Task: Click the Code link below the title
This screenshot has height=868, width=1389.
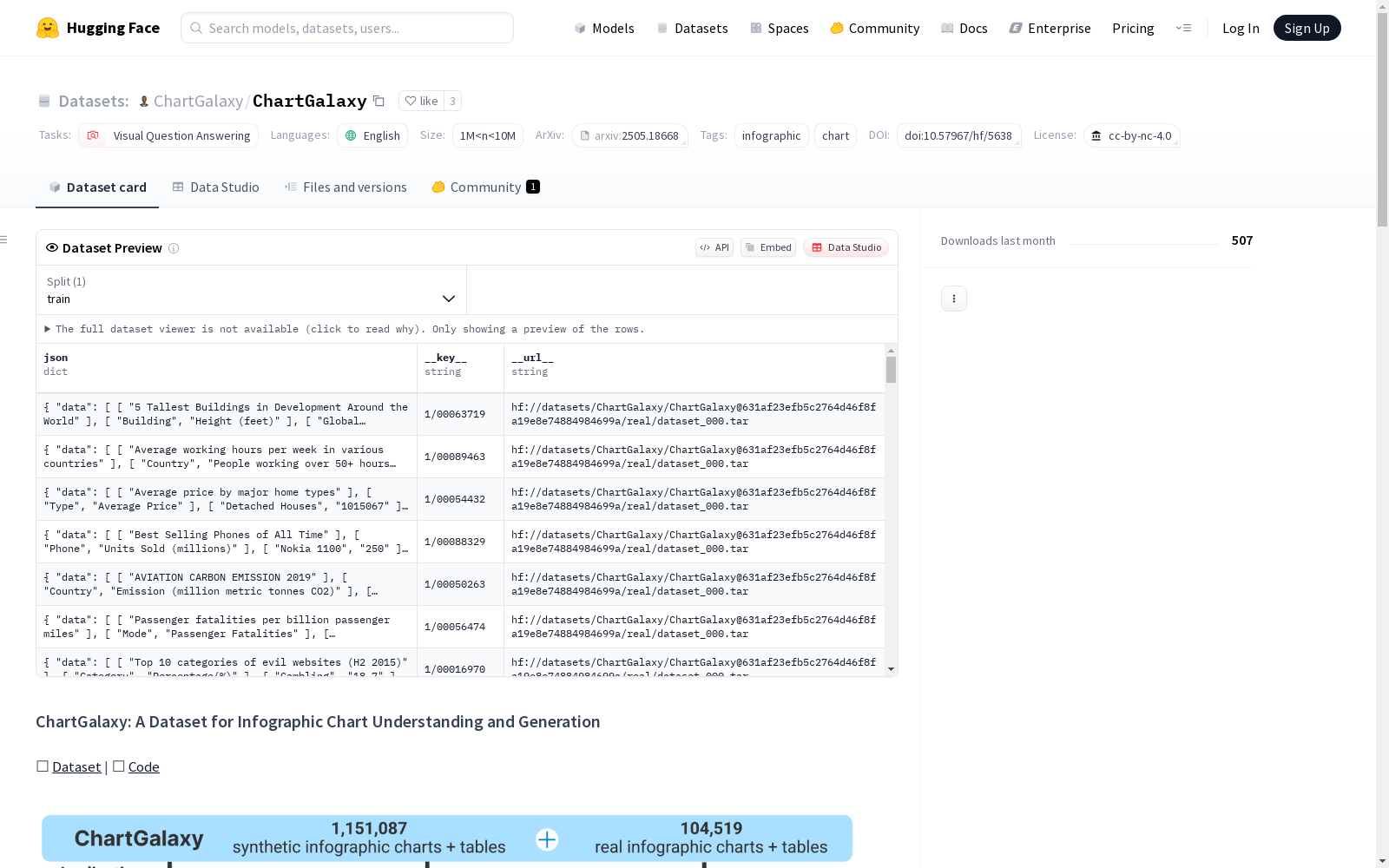Action: click(144, 766)
